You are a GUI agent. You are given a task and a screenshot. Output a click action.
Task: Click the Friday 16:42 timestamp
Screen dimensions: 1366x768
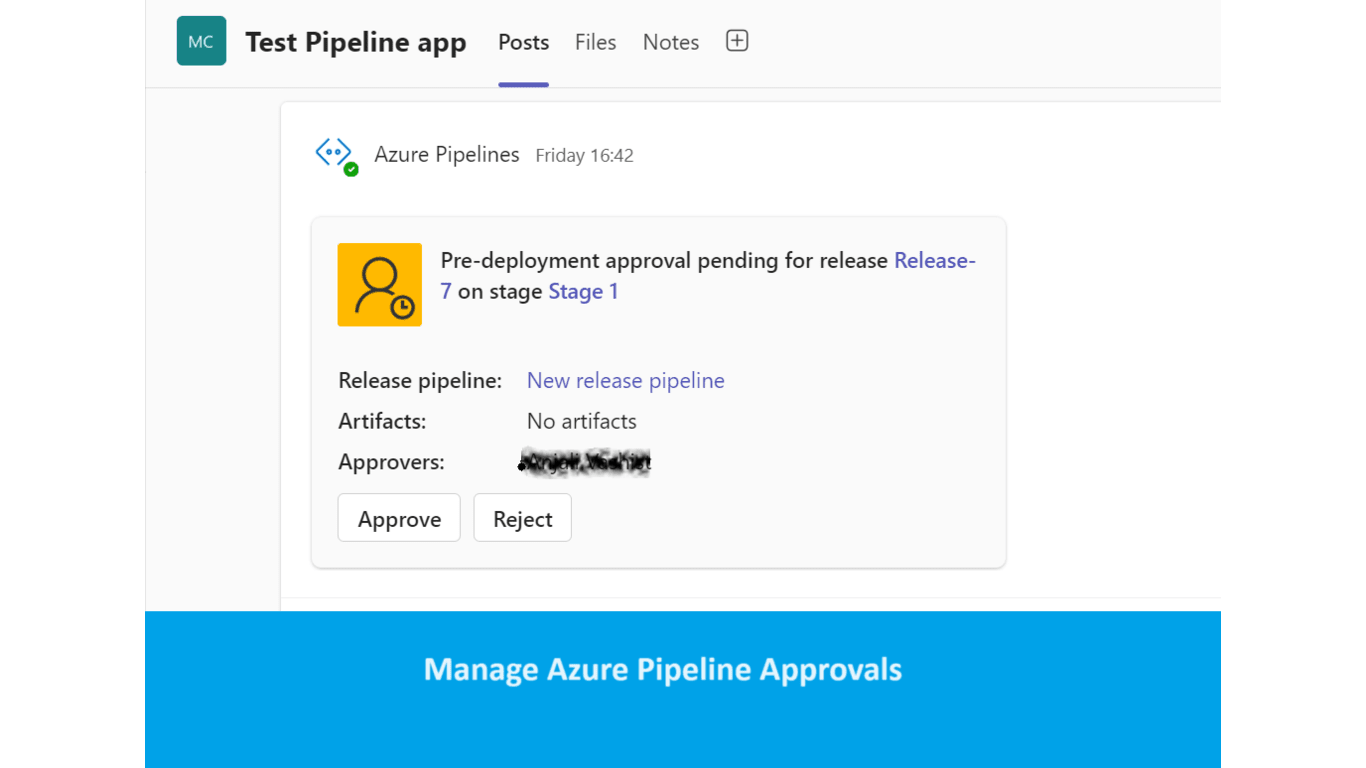584,156
